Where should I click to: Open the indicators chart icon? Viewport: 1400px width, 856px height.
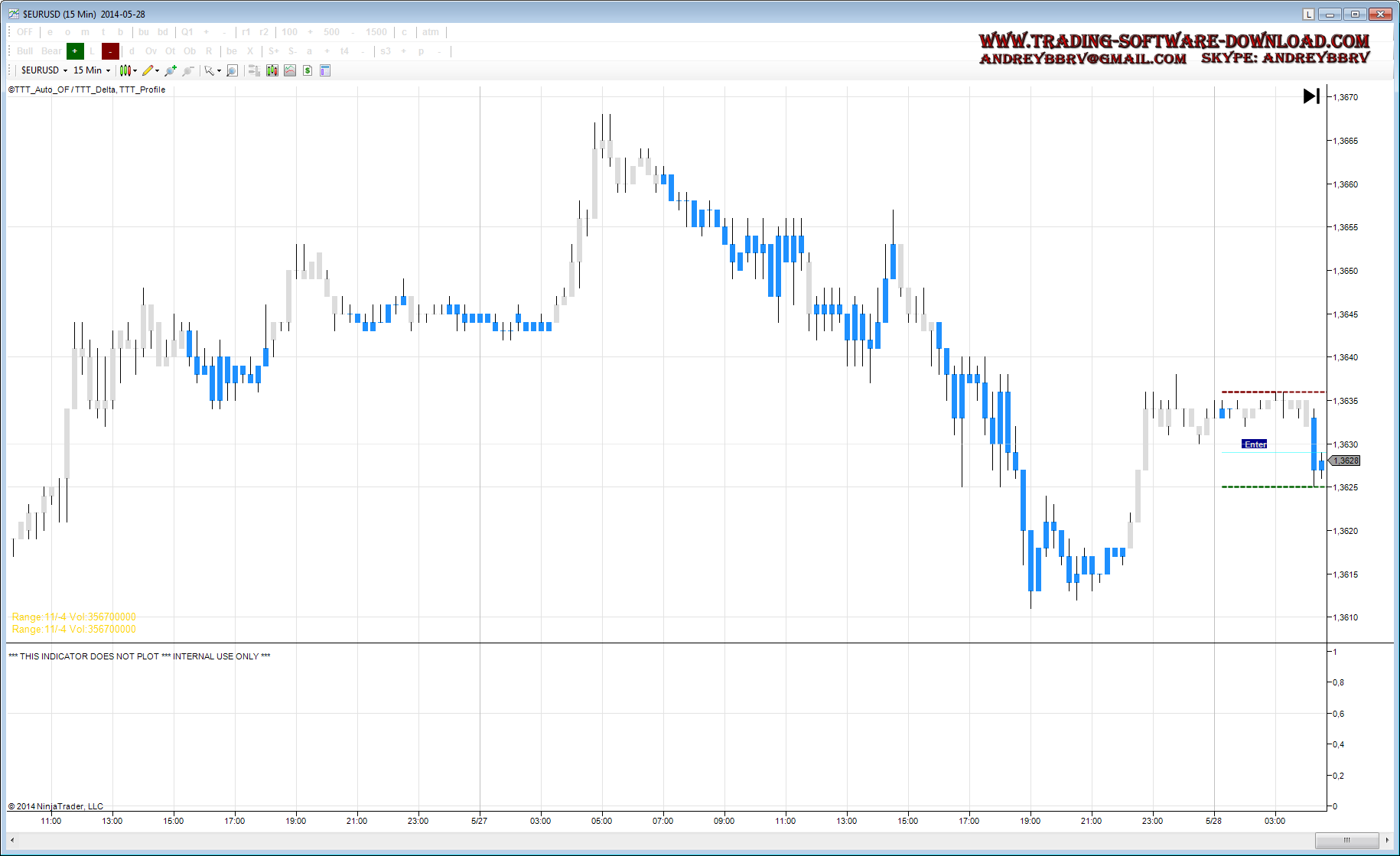click(x=290, y=70)
